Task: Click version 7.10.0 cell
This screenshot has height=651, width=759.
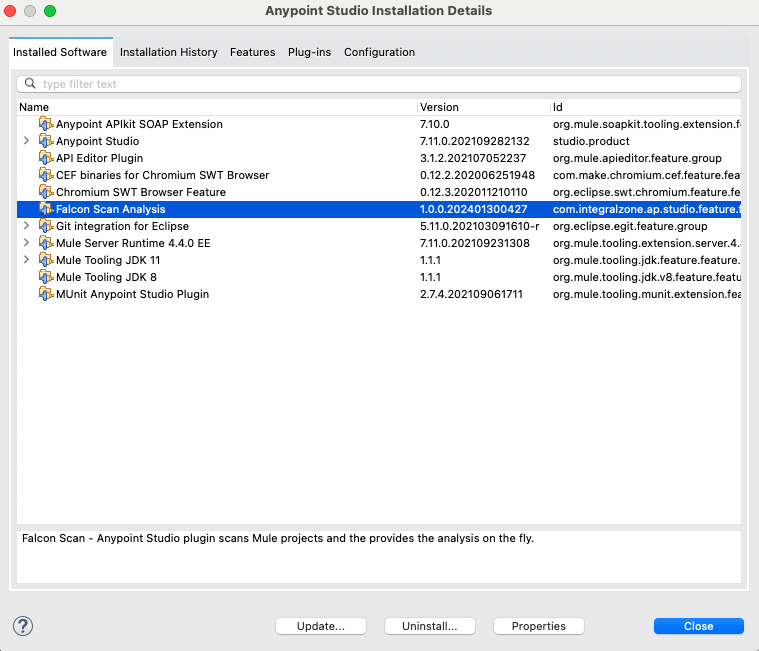Action: pyautogui.click(x=435, y=124)
